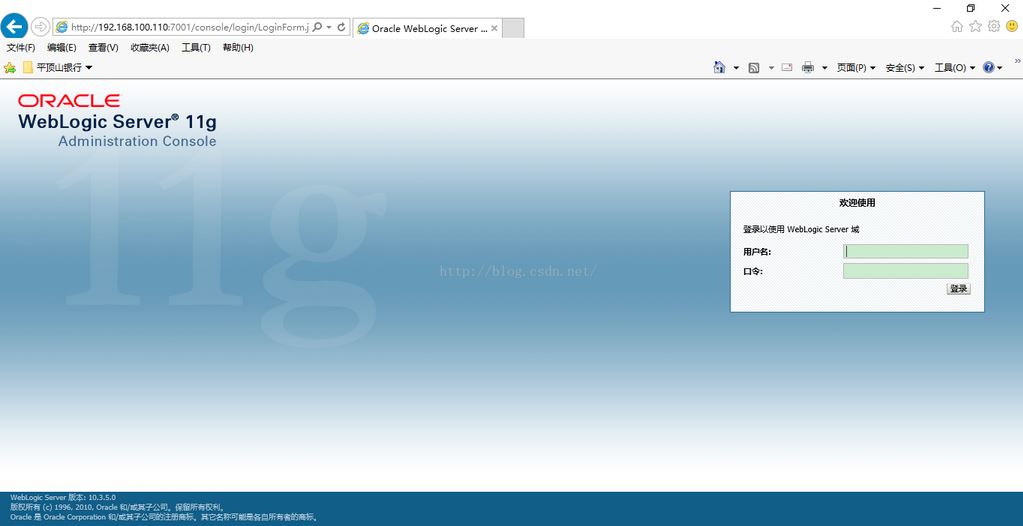Open the 文件(F) menu

(21, 48)
